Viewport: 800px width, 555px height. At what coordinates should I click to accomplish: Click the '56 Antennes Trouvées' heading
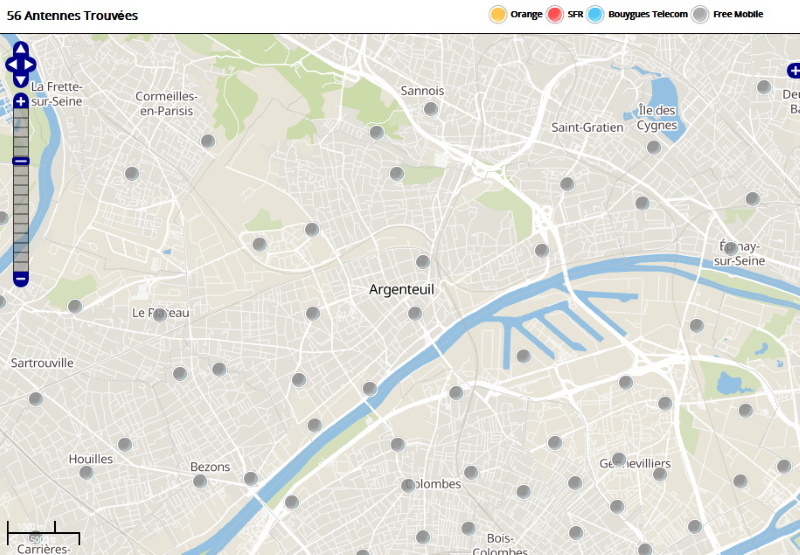[x=72, y=15]
